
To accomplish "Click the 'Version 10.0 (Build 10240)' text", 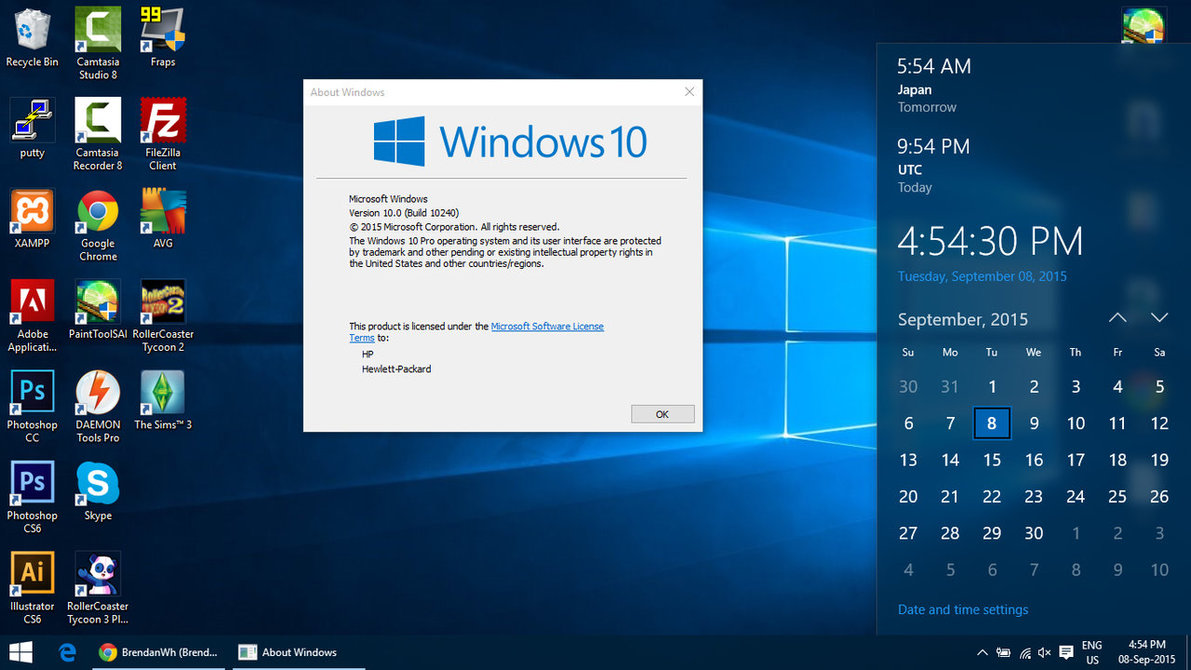I will pos(403,213).
